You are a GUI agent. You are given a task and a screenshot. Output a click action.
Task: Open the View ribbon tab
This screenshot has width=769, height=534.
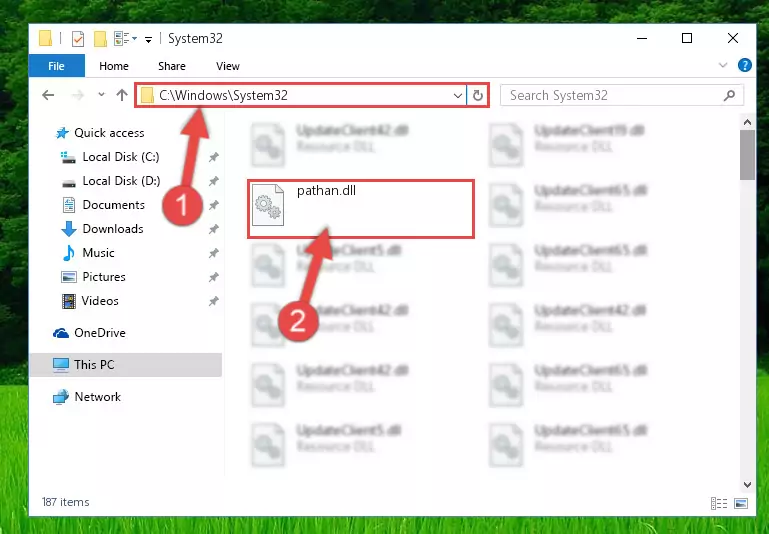(228, 66)
